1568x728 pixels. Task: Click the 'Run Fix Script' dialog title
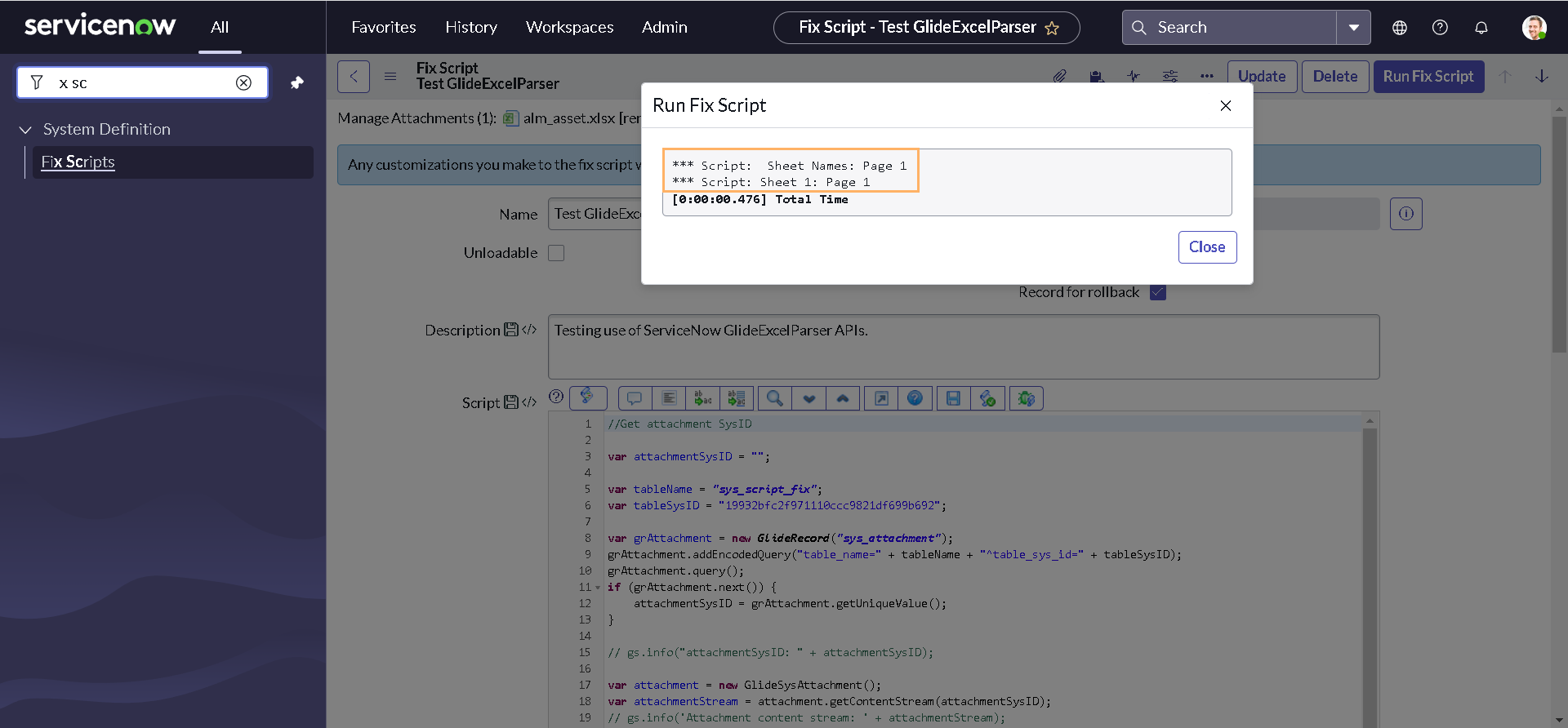[709, 105]
